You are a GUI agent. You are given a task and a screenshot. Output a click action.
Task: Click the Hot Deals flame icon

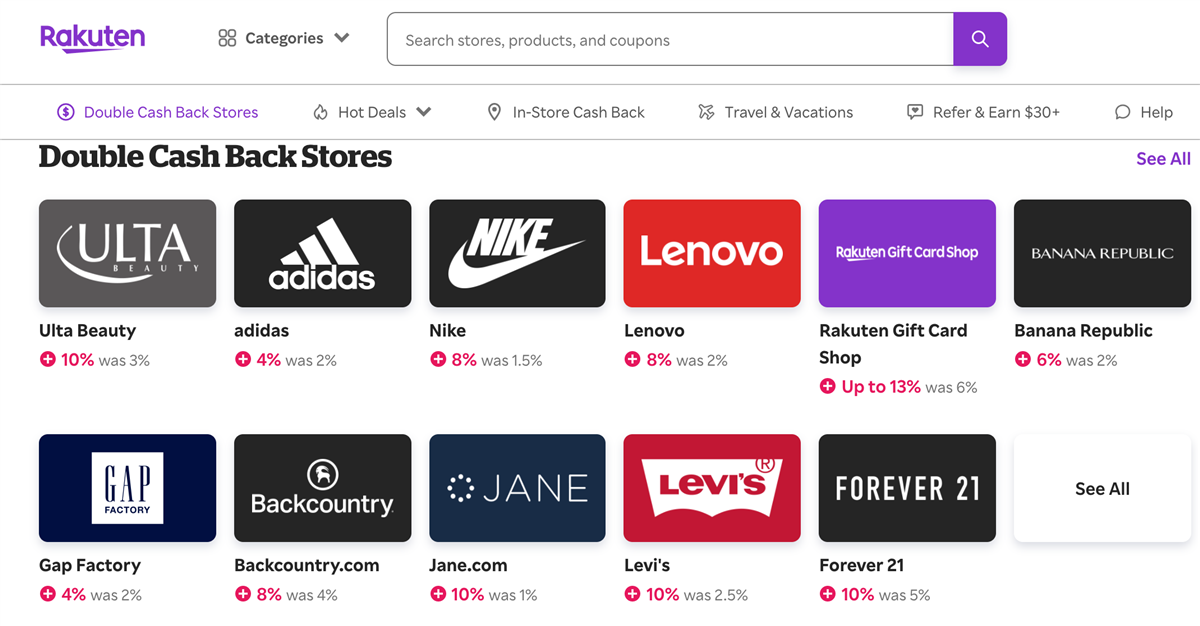320,112
